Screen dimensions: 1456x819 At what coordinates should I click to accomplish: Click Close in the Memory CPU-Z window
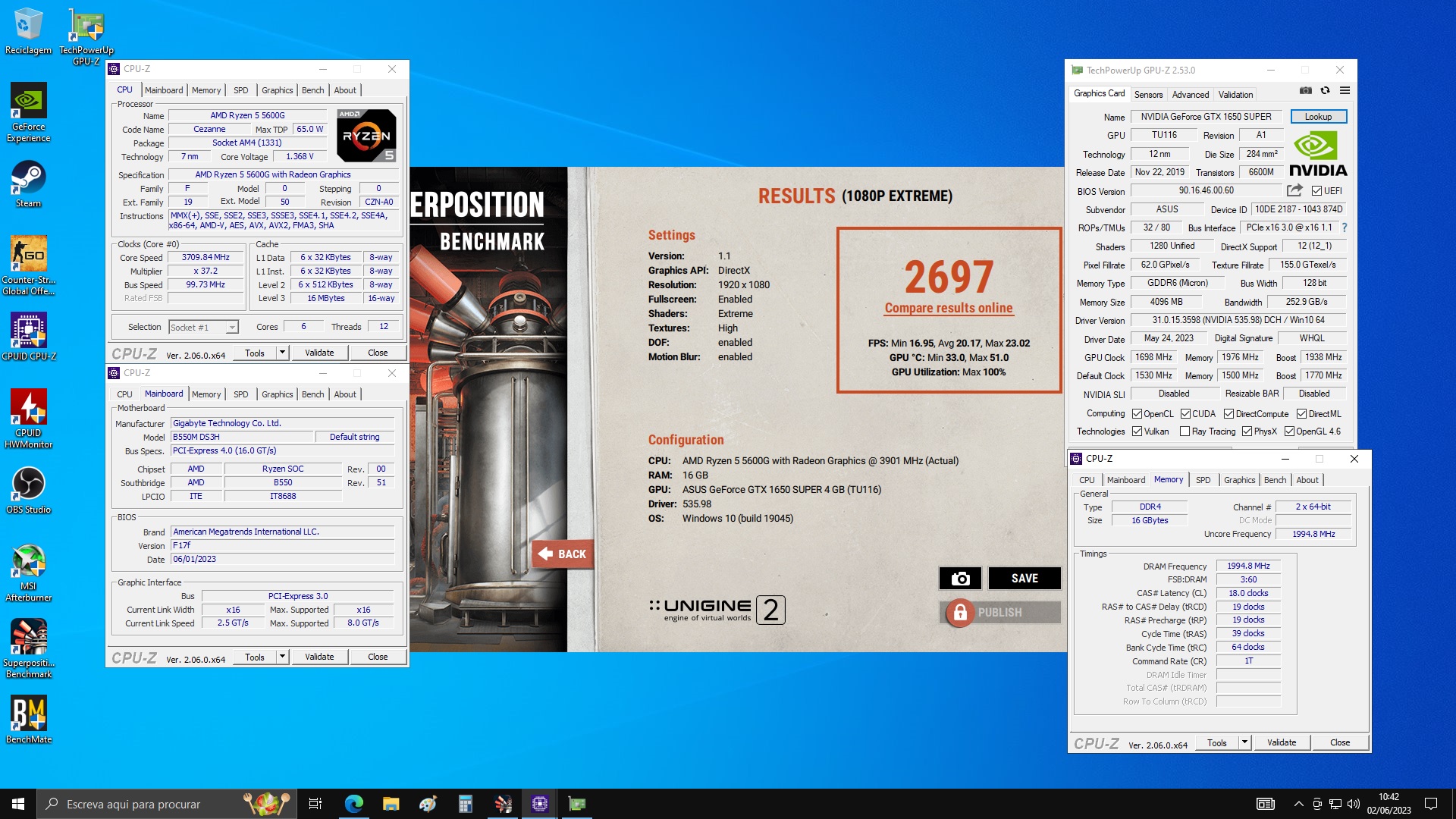[1340, 742]
